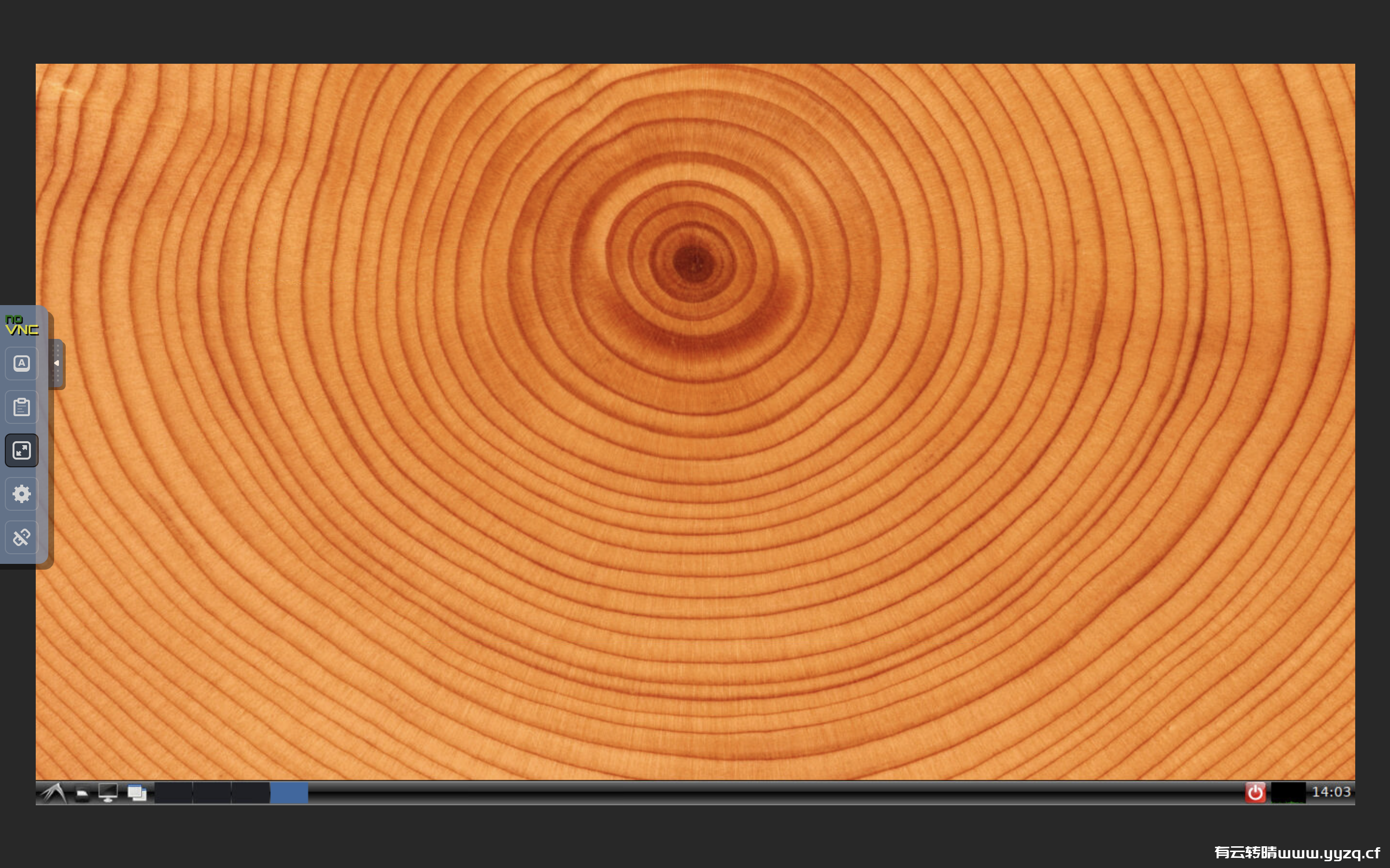Open the noVNC extra keys panel
The image size is (1390, 868).
[x=21, y=364]
